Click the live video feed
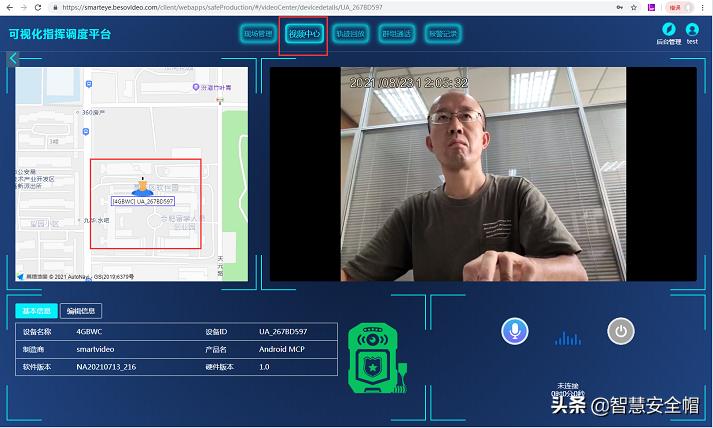 point(483,175)
